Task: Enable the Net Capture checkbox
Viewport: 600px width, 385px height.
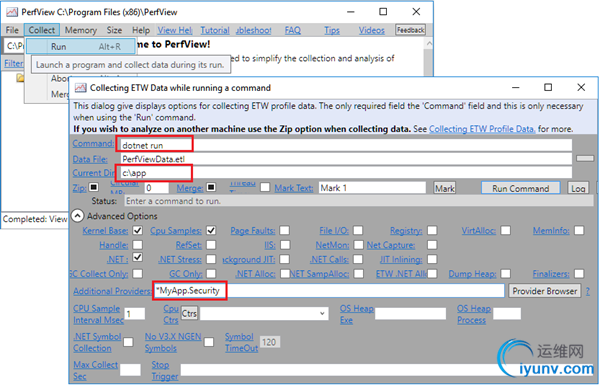Action: 432,245
